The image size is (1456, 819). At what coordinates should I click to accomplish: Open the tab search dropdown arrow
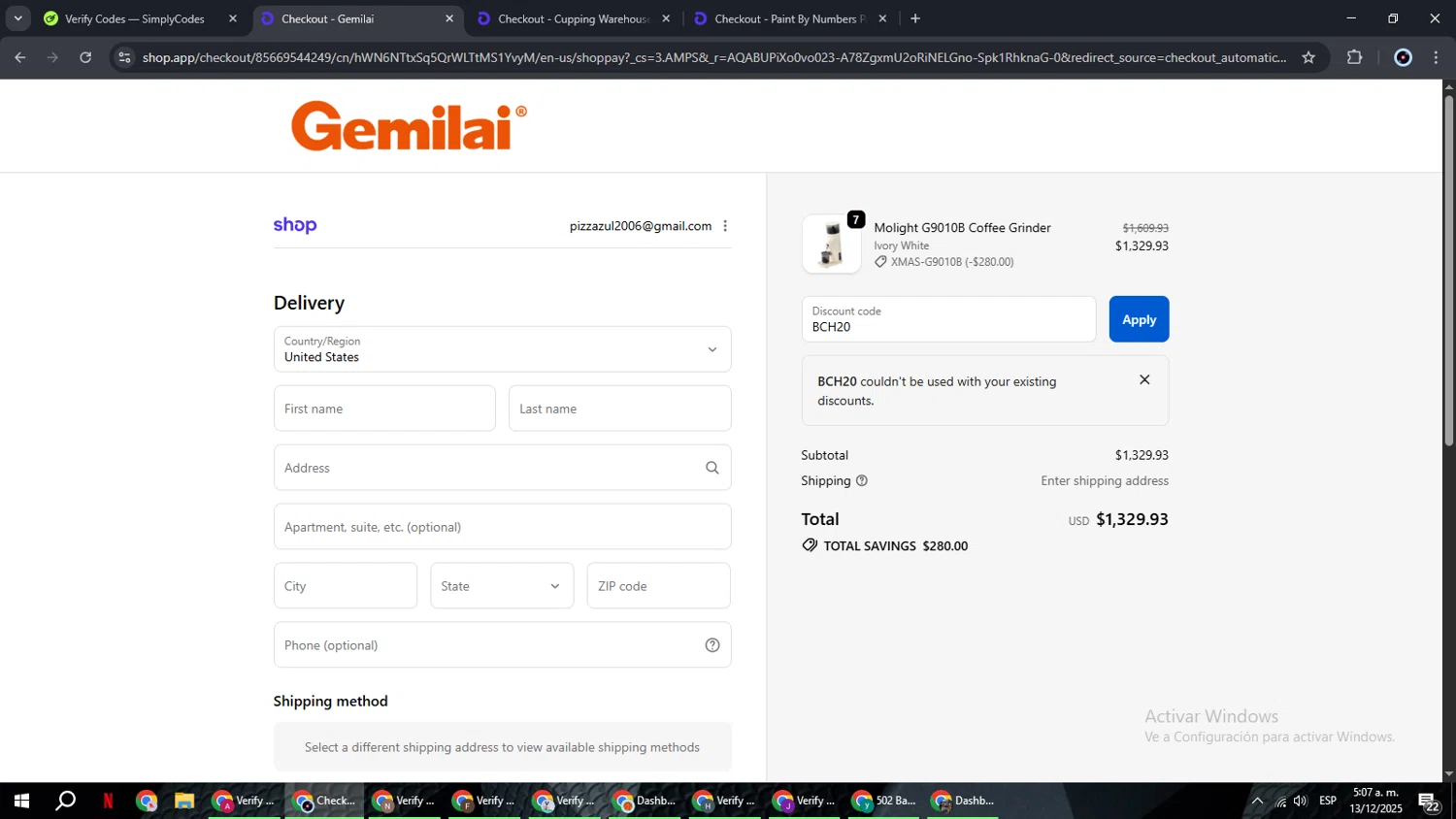coord(17,18)
